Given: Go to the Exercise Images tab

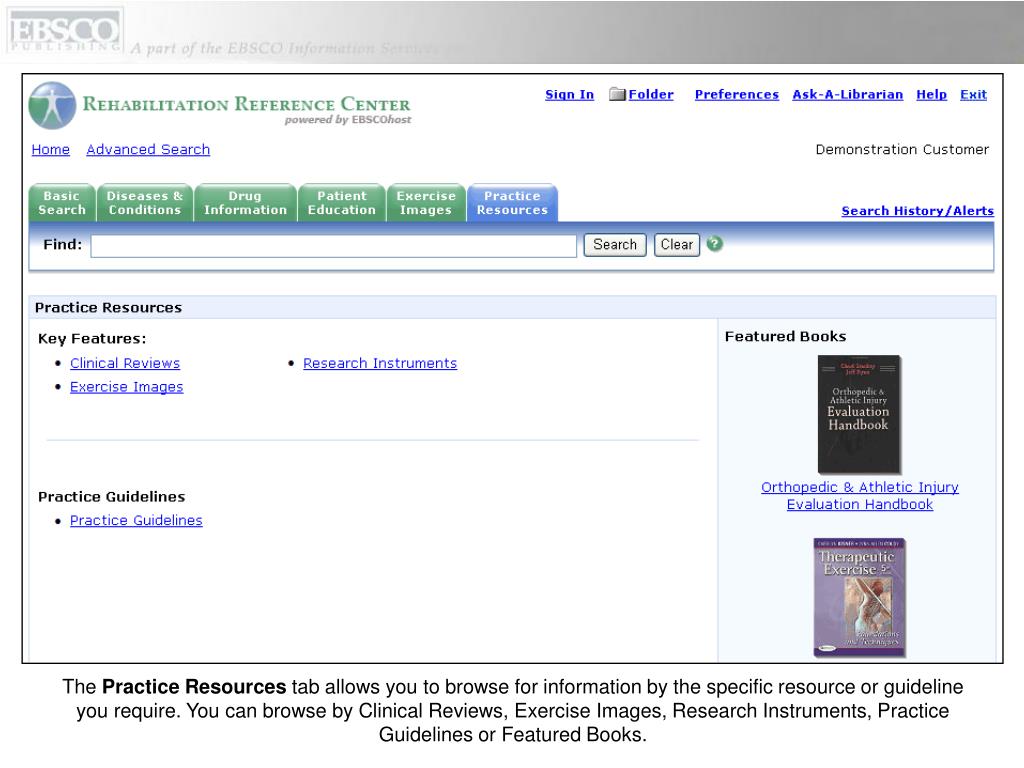Looking at the screenshot, I should 426,203.
